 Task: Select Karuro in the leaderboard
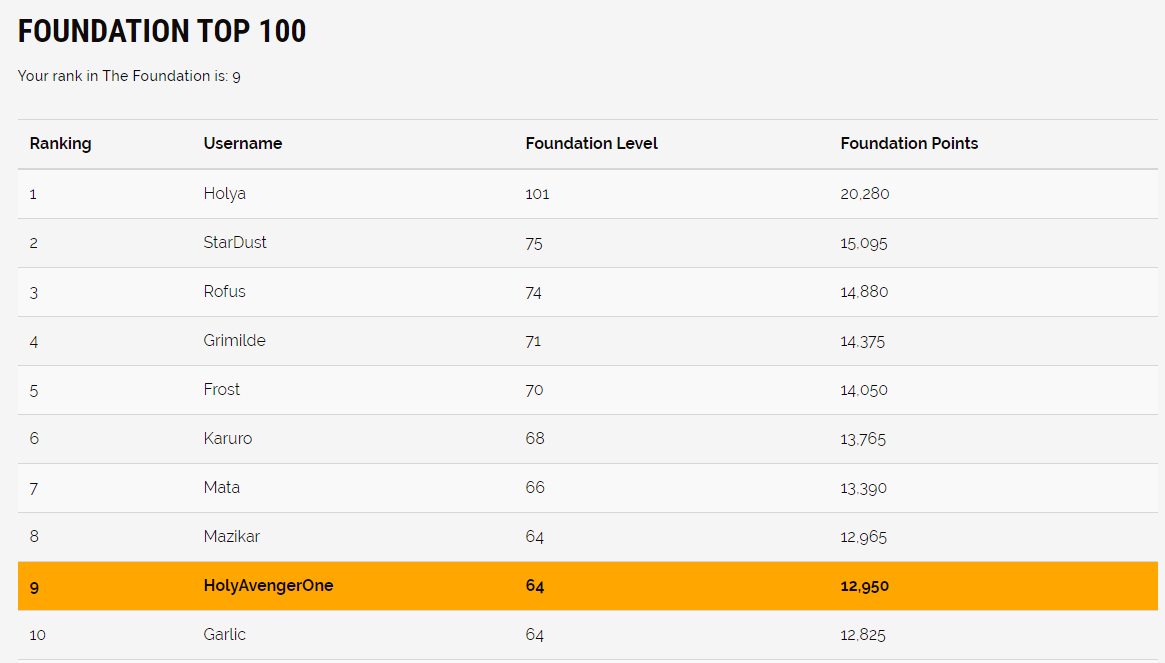(228, 439)
